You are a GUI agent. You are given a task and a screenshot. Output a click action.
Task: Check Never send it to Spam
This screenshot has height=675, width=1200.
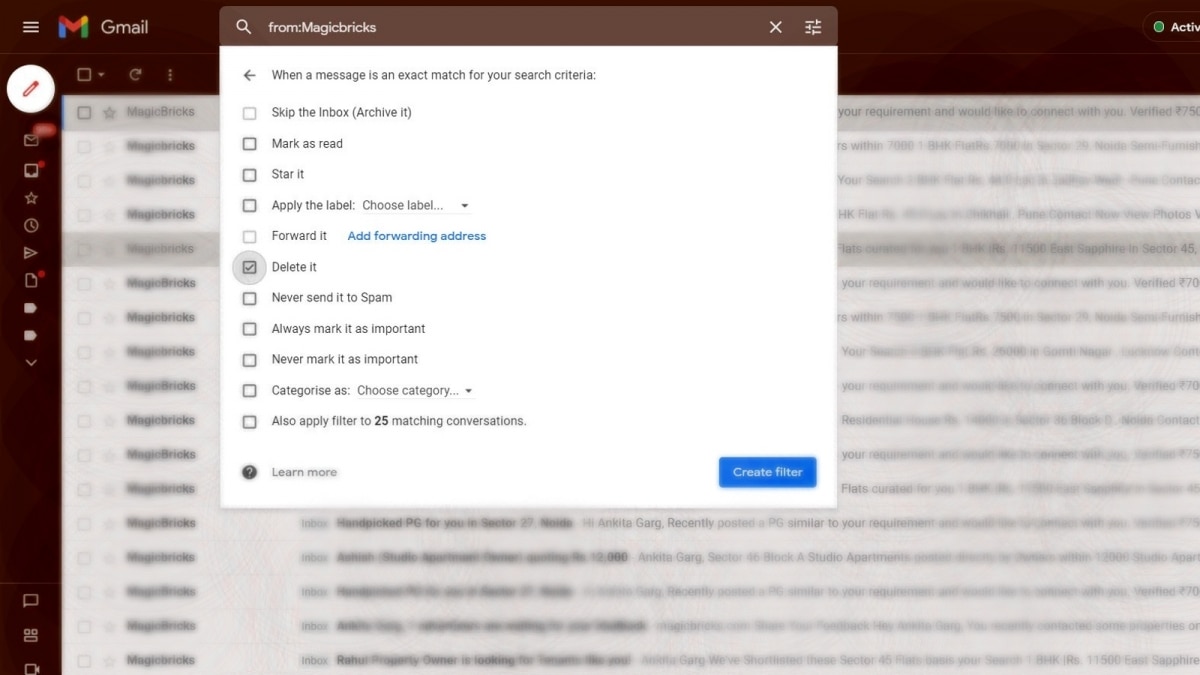click(x=250, y=298)
